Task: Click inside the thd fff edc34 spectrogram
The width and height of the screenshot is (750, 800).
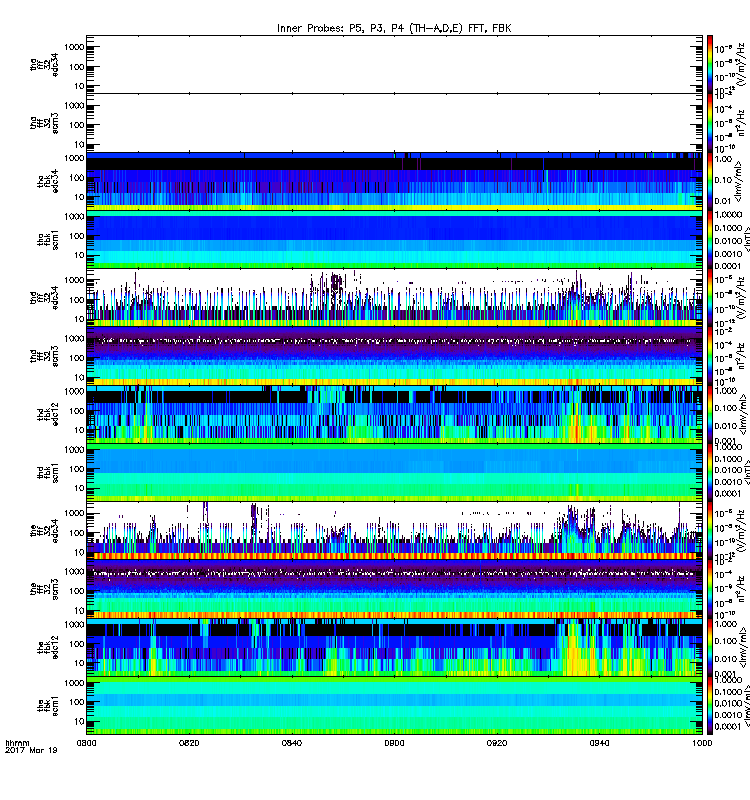Action: (x=394, y=298)
